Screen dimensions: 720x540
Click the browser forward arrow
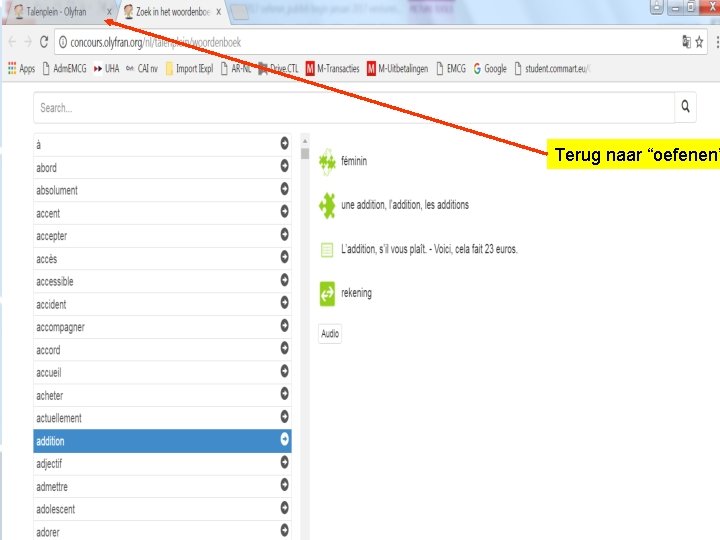(x=28, y=42)
